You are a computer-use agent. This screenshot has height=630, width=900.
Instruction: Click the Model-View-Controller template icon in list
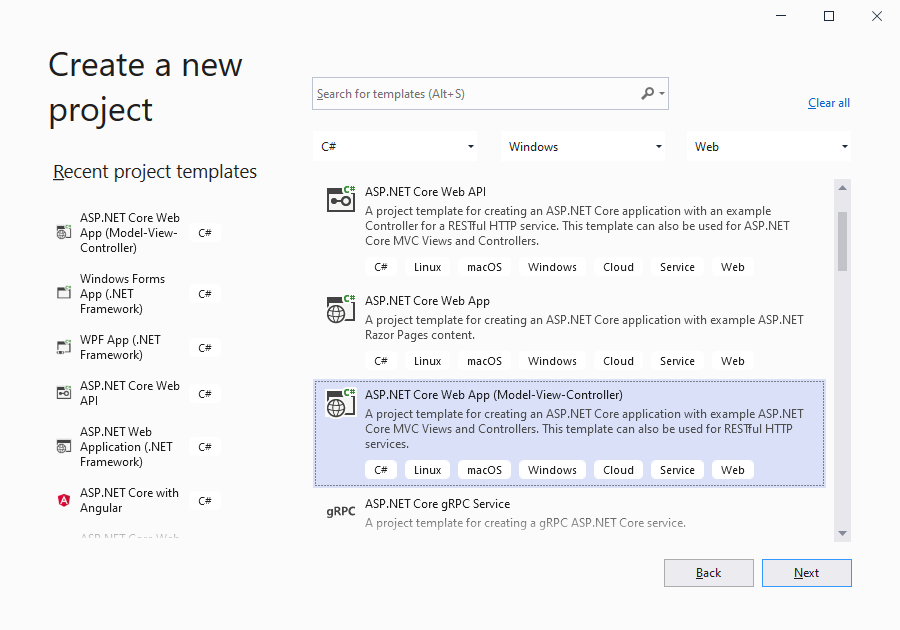(341, 403)
